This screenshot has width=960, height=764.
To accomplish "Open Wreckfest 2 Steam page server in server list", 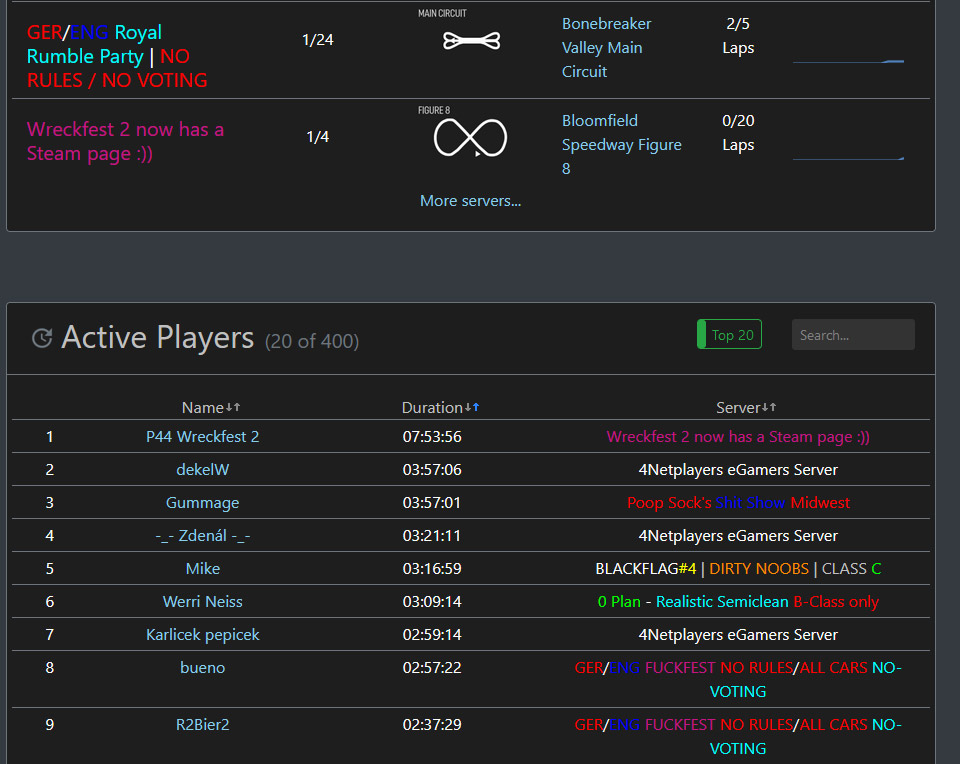I will [125, 141].
